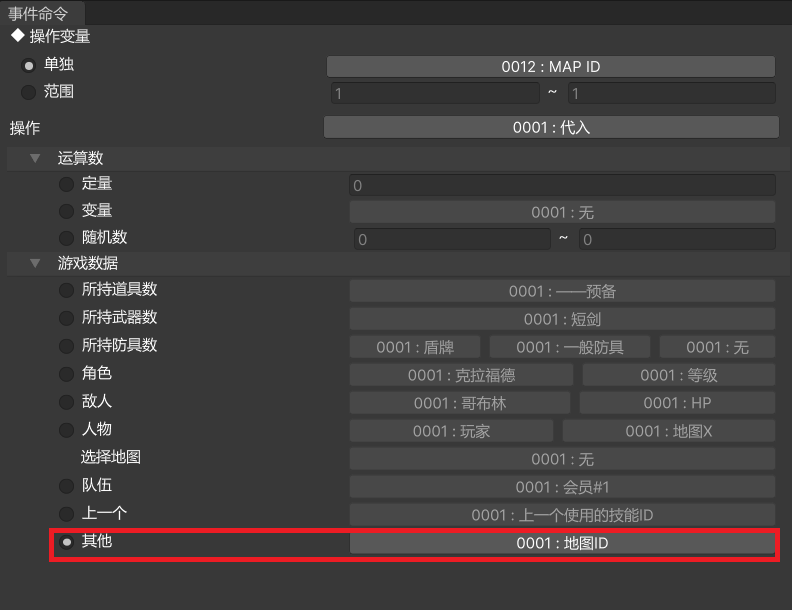The image size is (792, 610).
Task: Open the 0001 : 地图ID dropdown
Action: point(562,543)
